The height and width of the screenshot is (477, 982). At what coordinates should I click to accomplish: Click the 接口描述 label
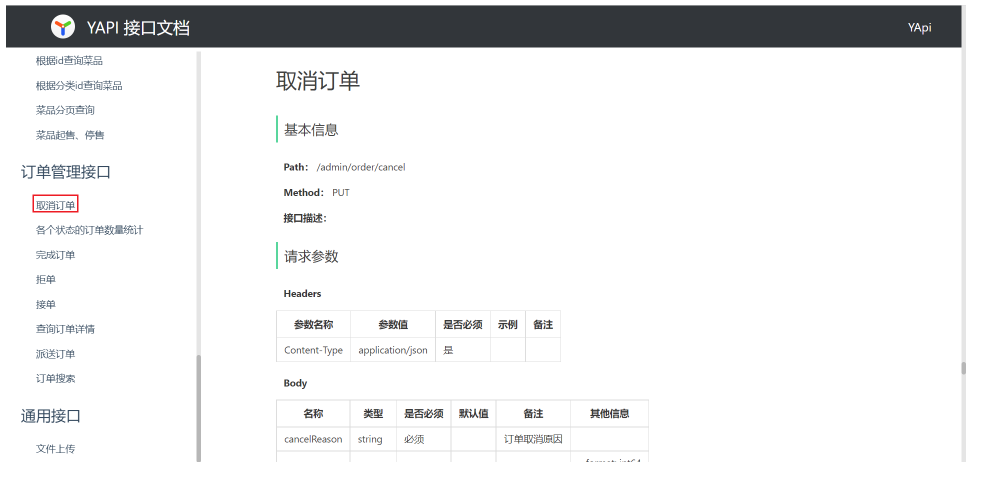point(305,218)
